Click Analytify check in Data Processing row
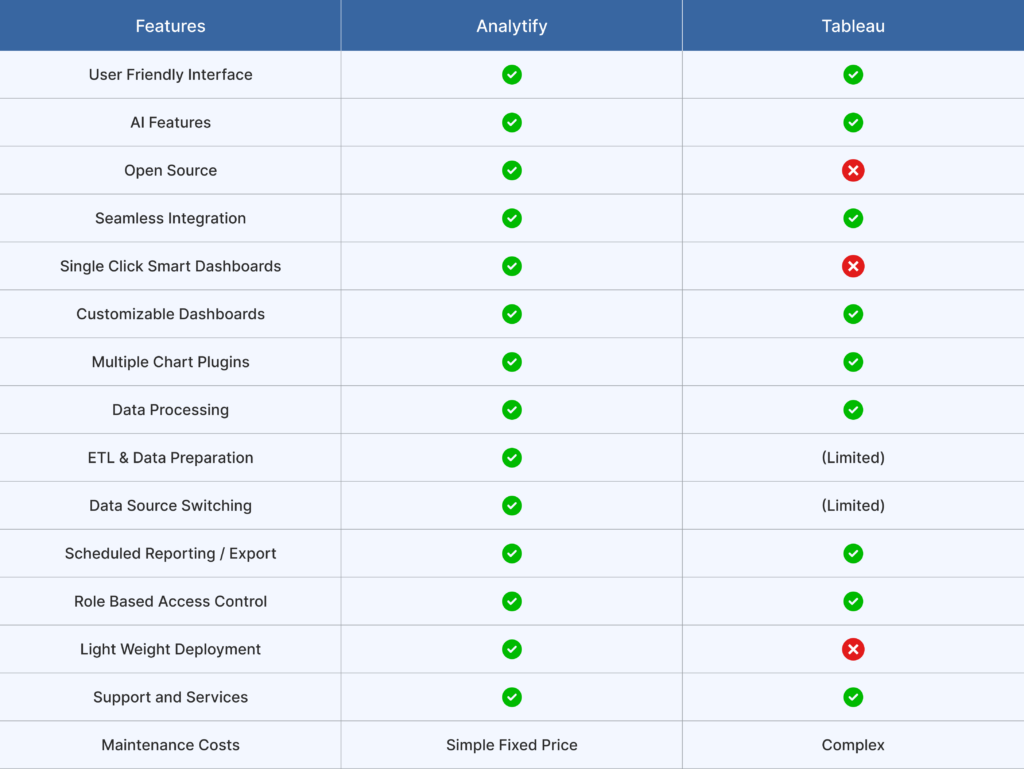The image size is (1024, 769). (512, 409)
